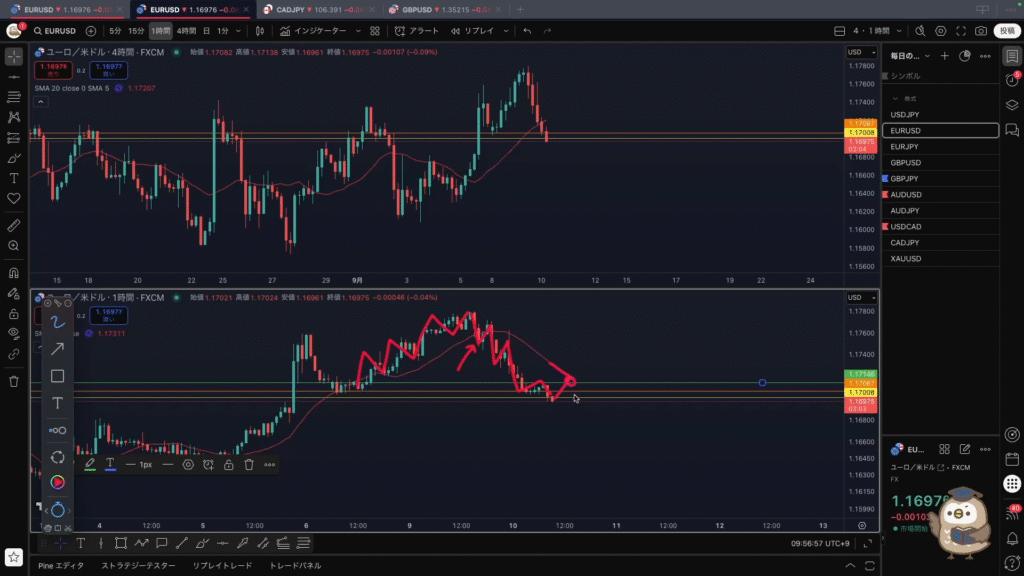Open more options in drawing floating toolbar

pos(270,465)
